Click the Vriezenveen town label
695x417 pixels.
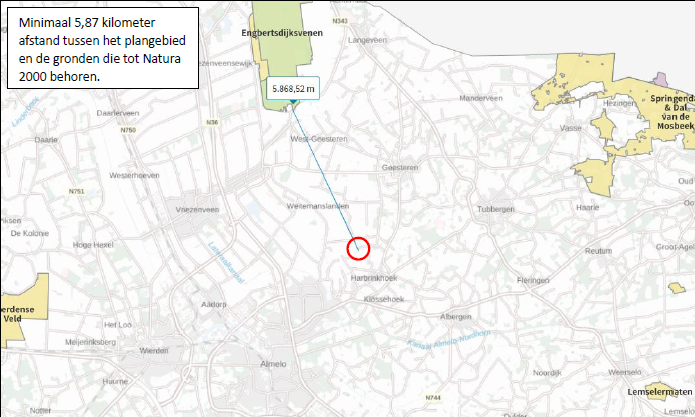click(197, 210)
